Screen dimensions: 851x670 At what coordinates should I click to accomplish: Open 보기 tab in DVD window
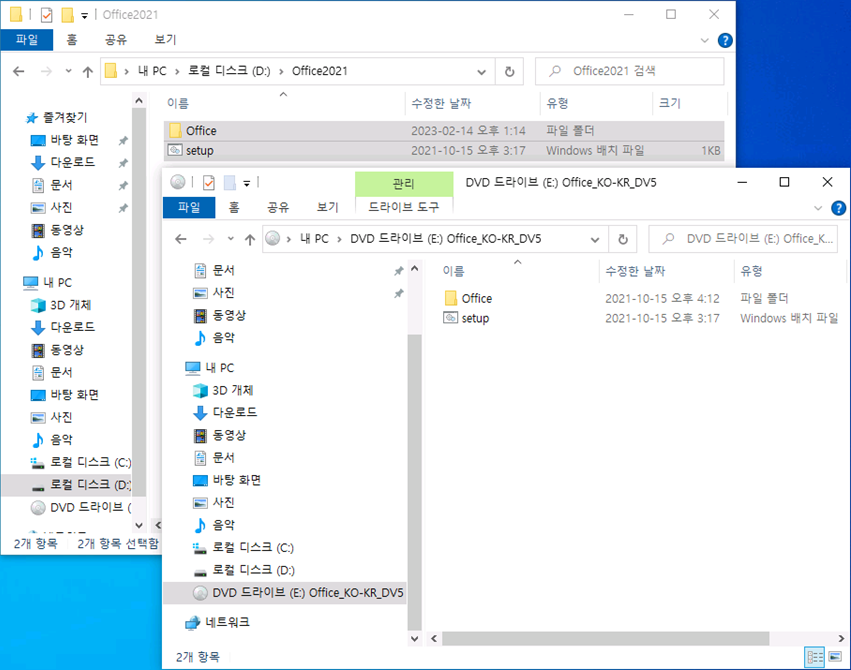pos(327,207)
